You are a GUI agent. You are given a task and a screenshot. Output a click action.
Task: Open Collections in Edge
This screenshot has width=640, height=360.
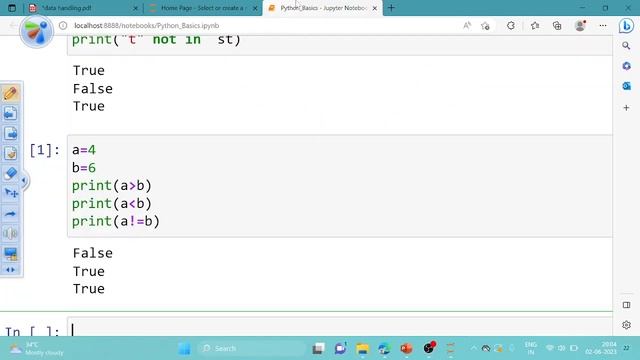coord(557,26)
